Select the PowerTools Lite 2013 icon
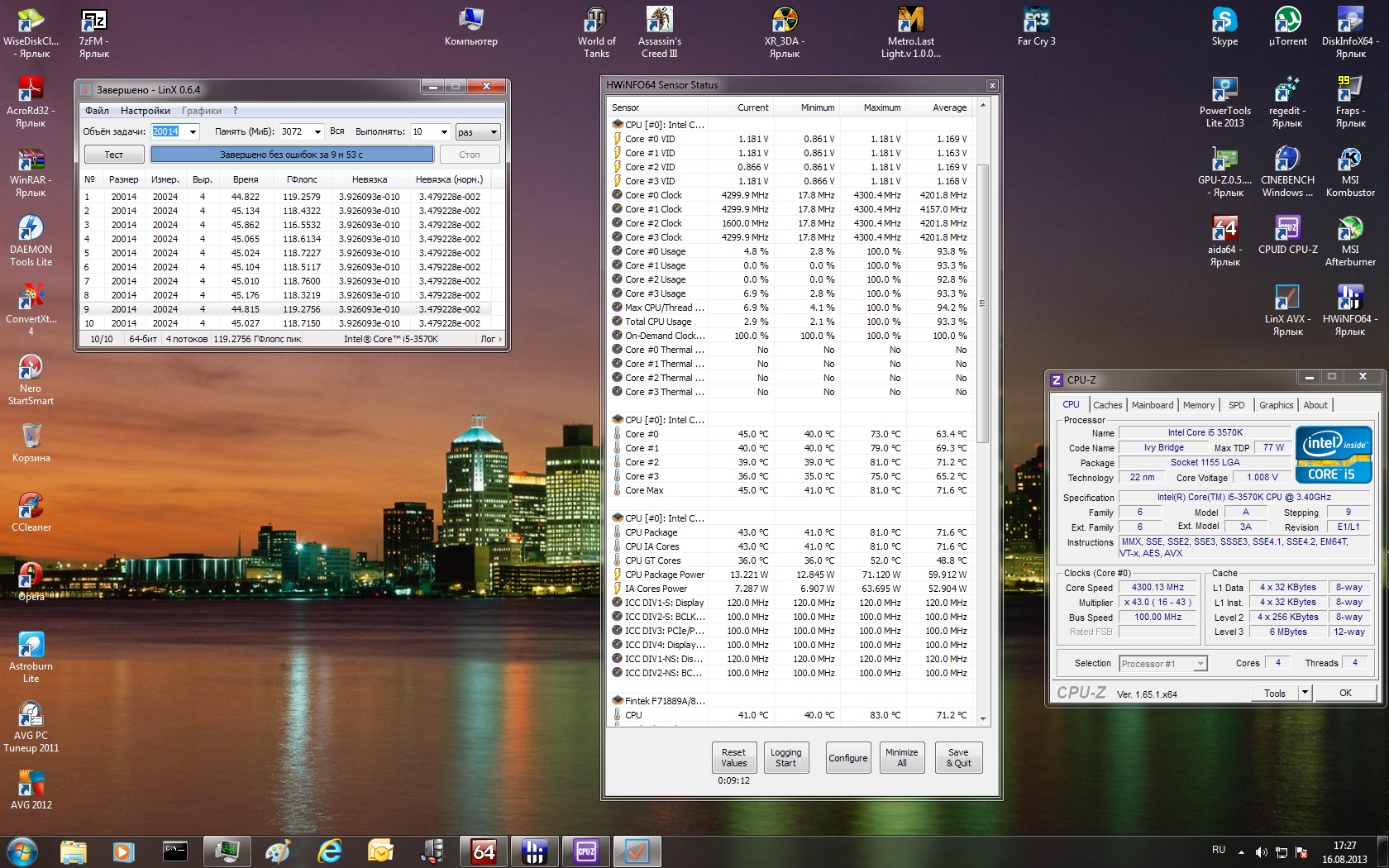 tap(1224, 103)
